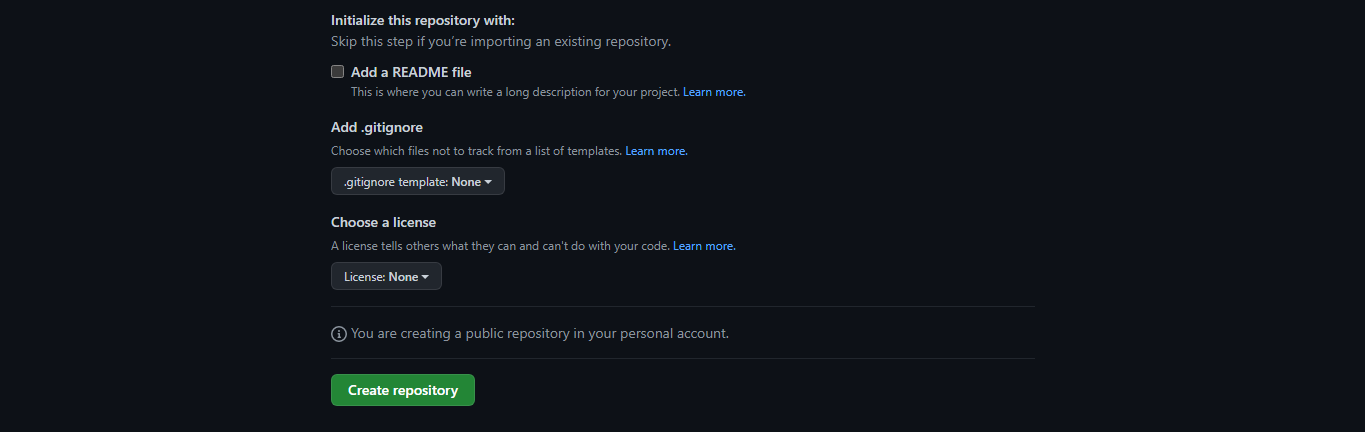Open Learn more link for .gitignore templates

pos(656,151)
